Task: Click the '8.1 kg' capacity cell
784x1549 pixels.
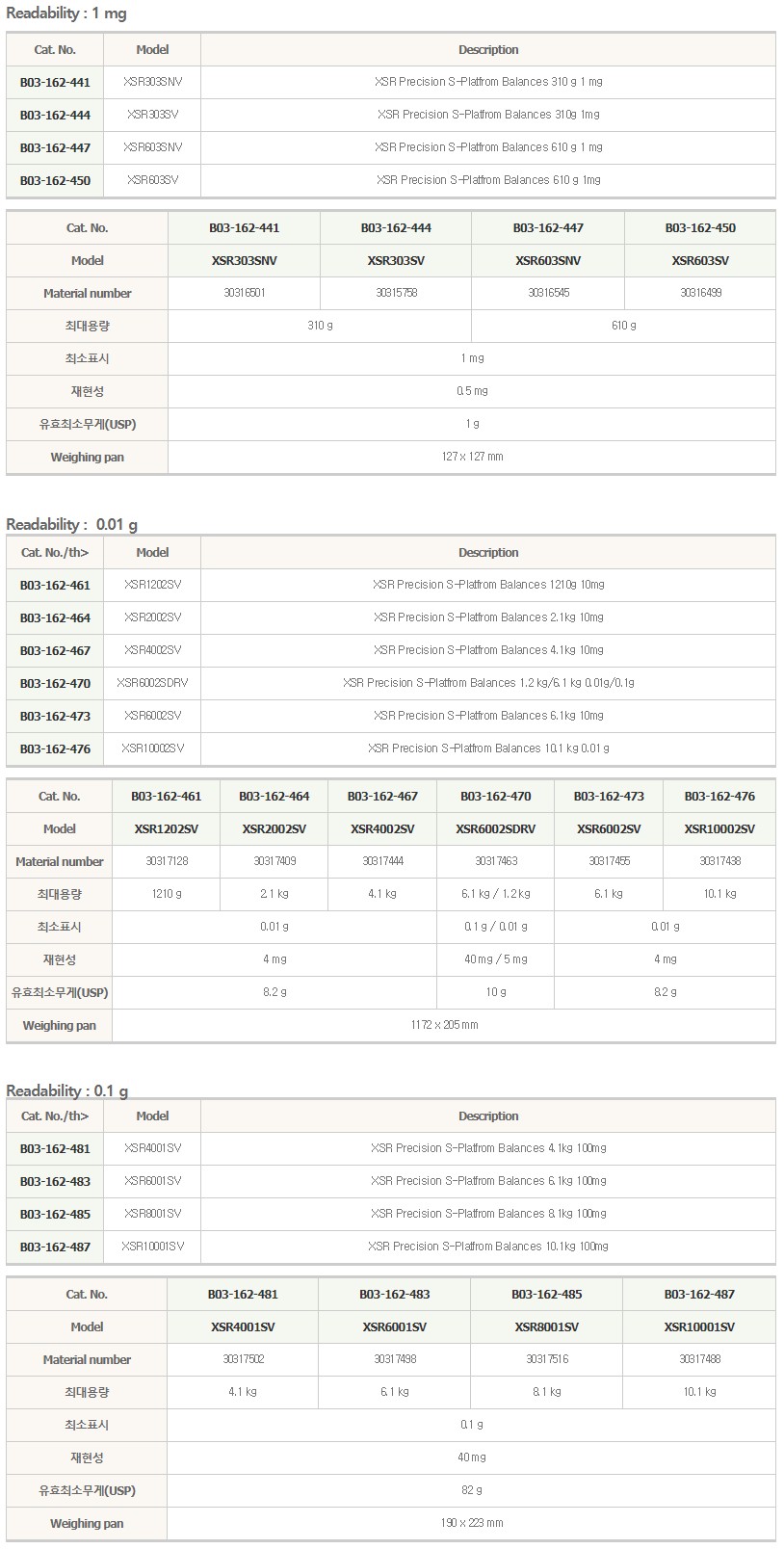Action: click(547, 1392)
